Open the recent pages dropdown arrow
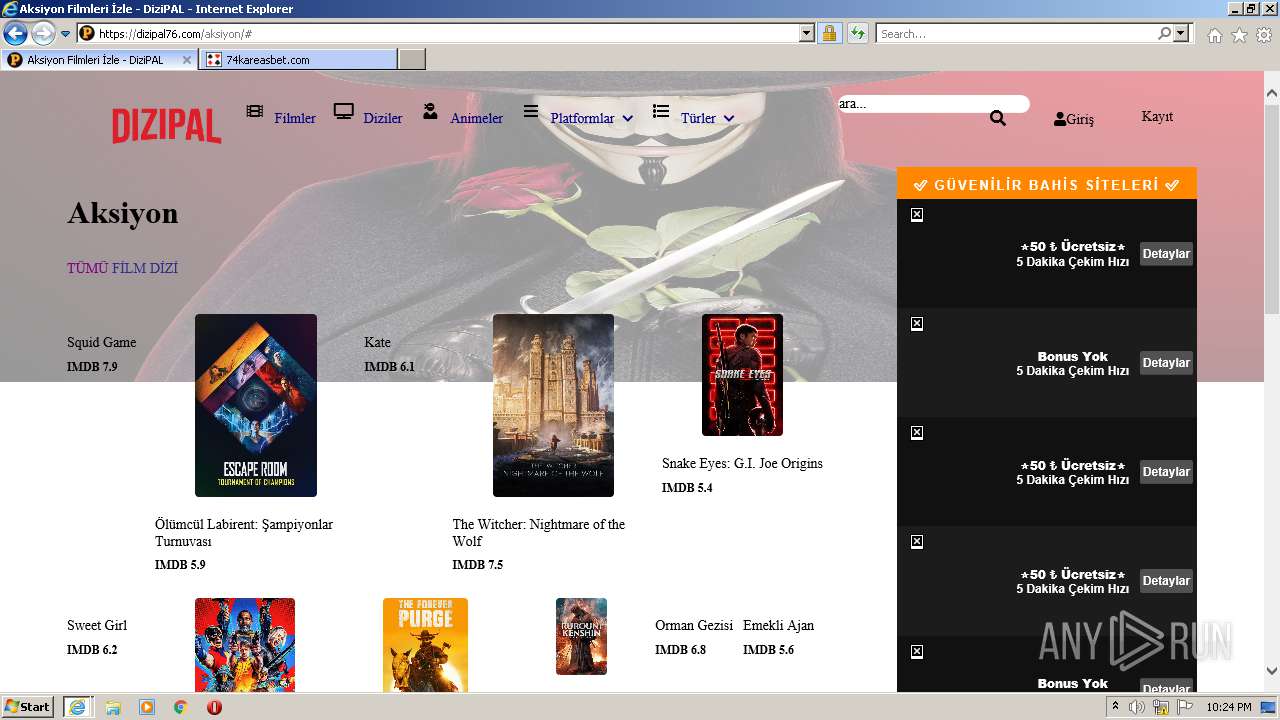1280x720 pixels. [66, 34]
